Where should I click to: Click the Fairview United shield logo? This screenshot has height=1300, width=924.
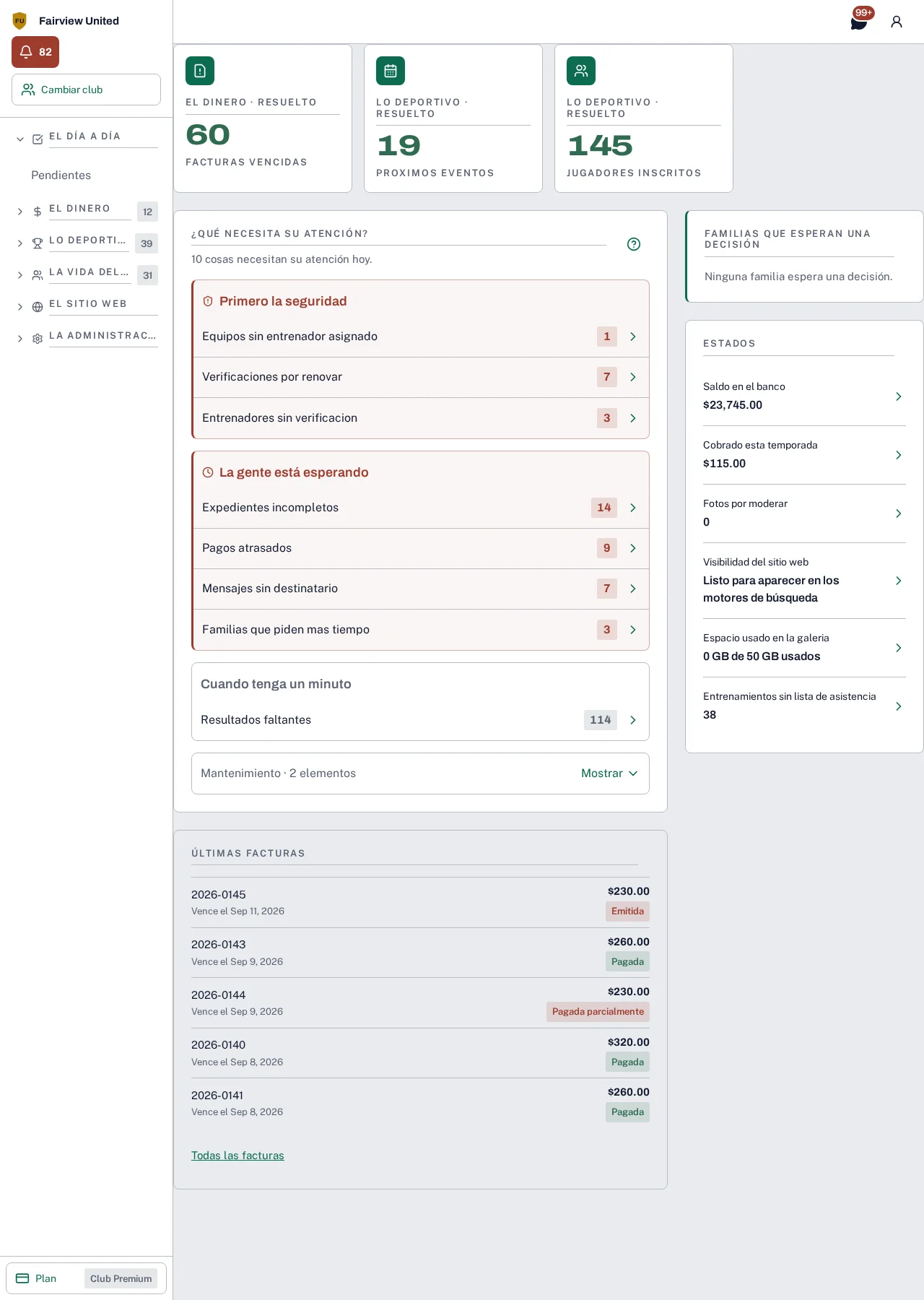(19, 21)
